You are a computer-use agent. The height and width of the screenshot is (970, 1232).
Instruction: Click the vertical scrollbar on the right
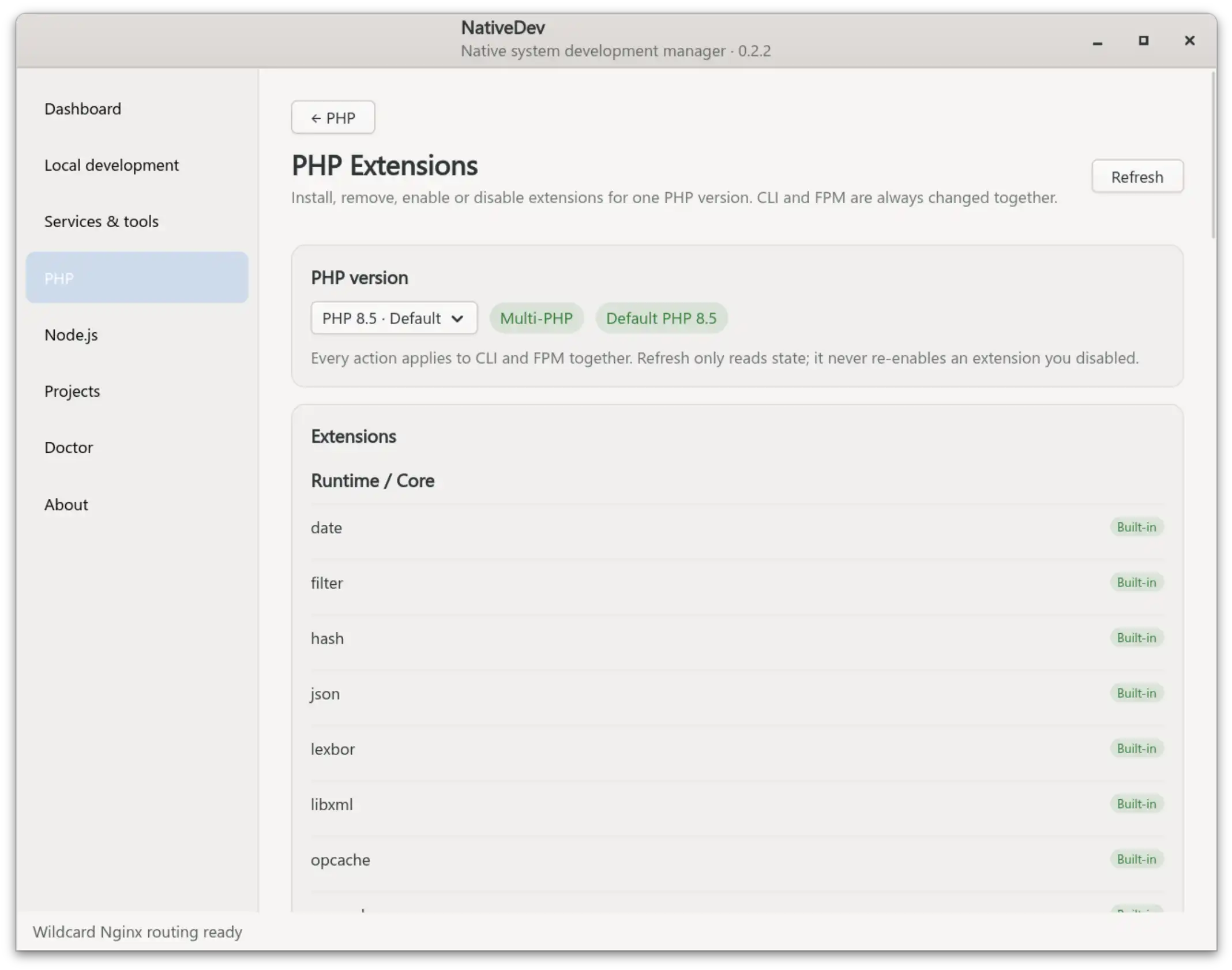tap(1214, 156)
